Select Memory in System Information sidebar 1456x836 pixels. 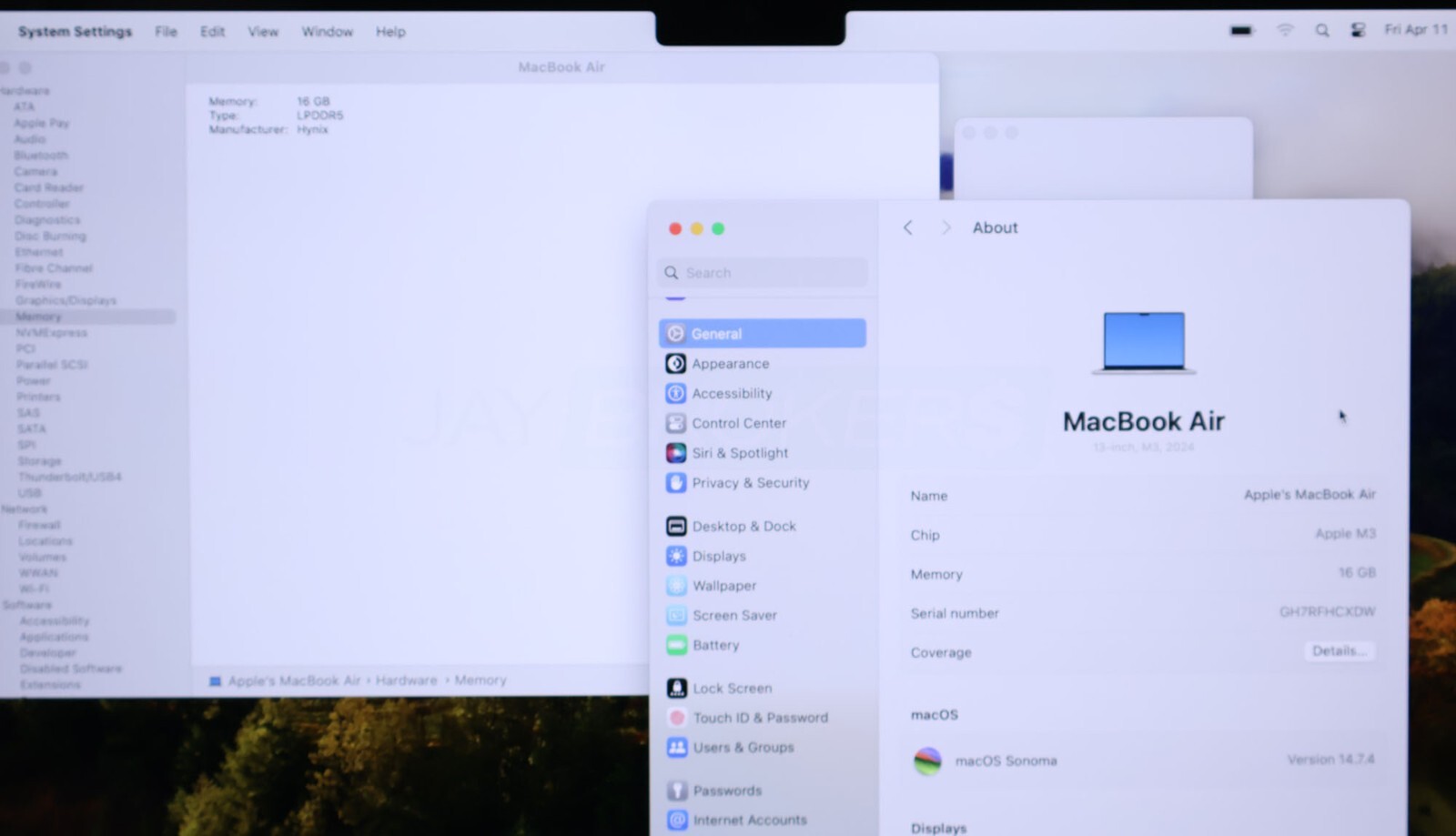(38, 317)
